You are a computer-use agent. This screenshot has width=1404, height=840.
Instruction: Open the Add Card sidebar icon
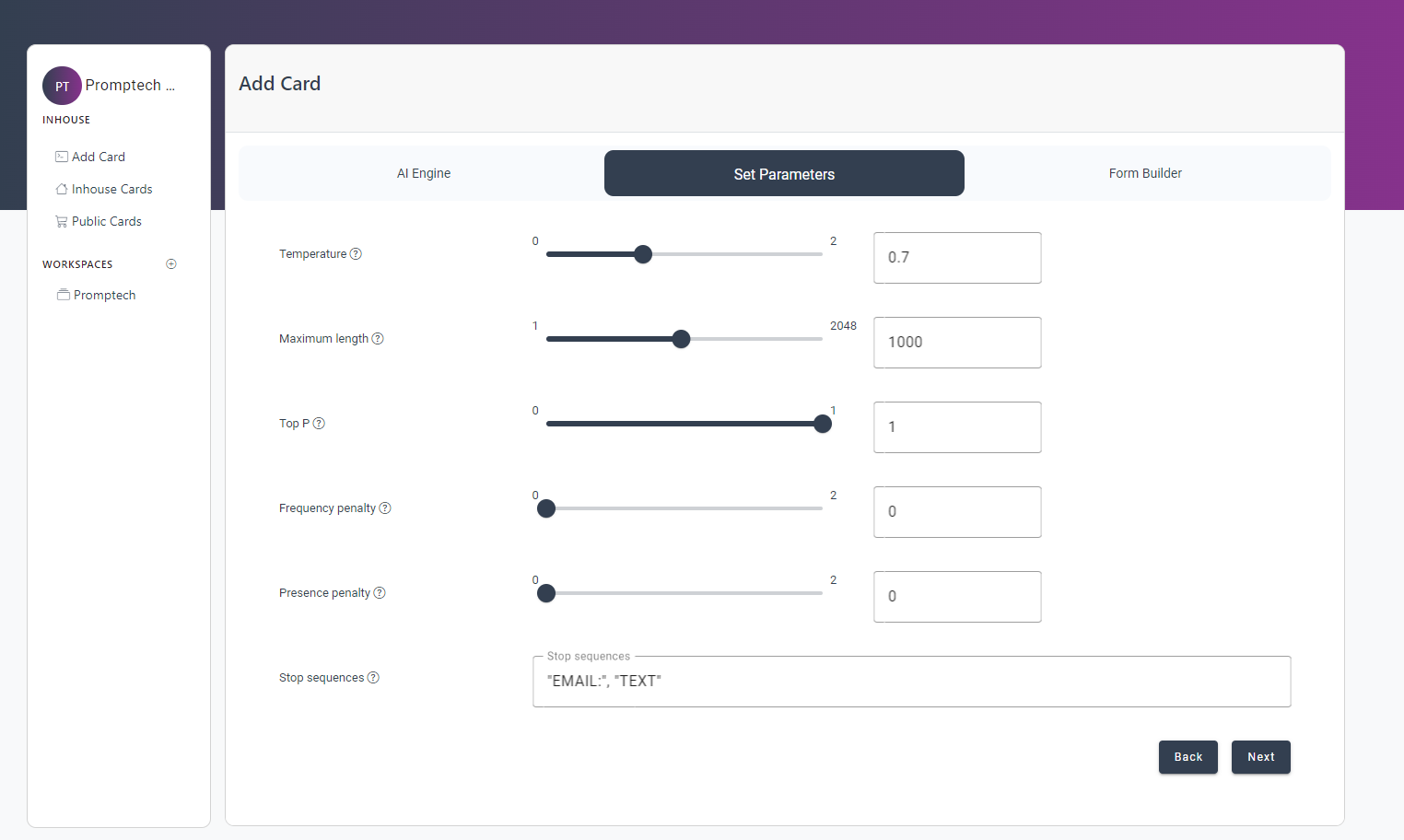[x=62, y=157]
